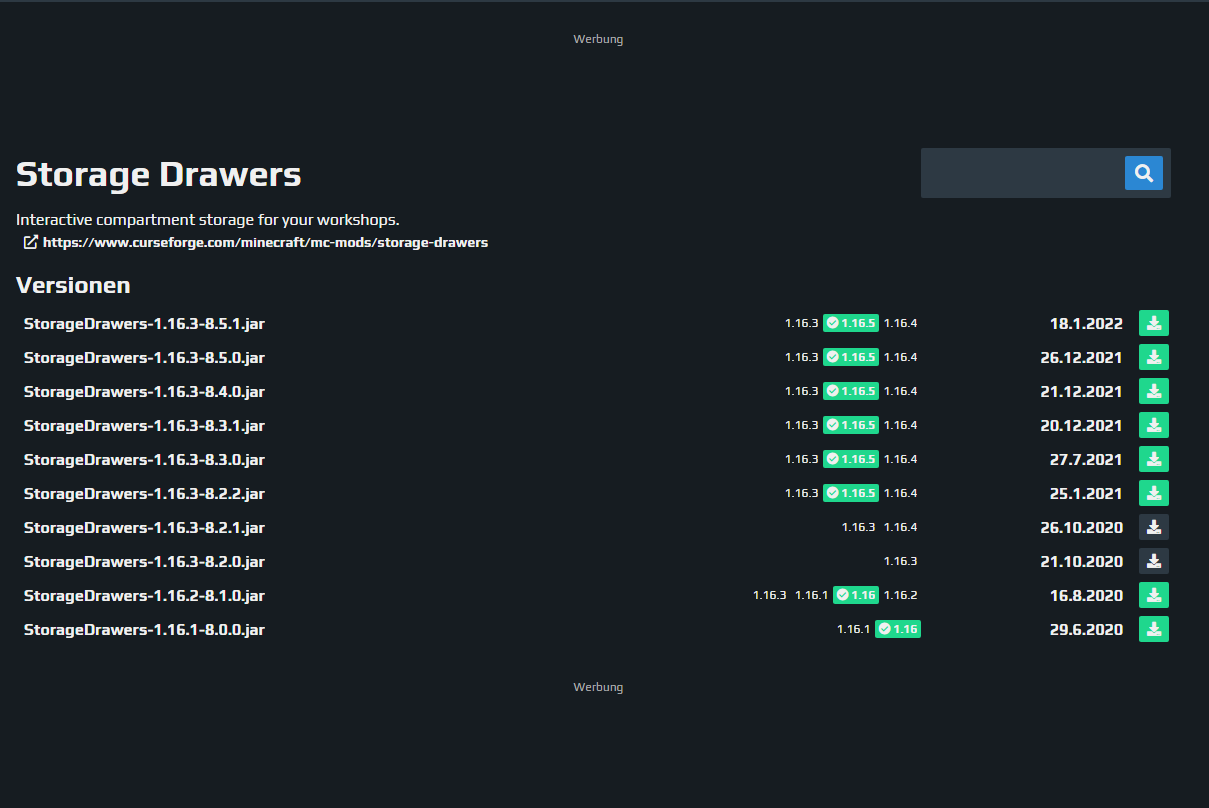Click the green 1.16 badge in 8.0.0 row
The height and width of the screenshot is (808, 1209).
(898, 629)
